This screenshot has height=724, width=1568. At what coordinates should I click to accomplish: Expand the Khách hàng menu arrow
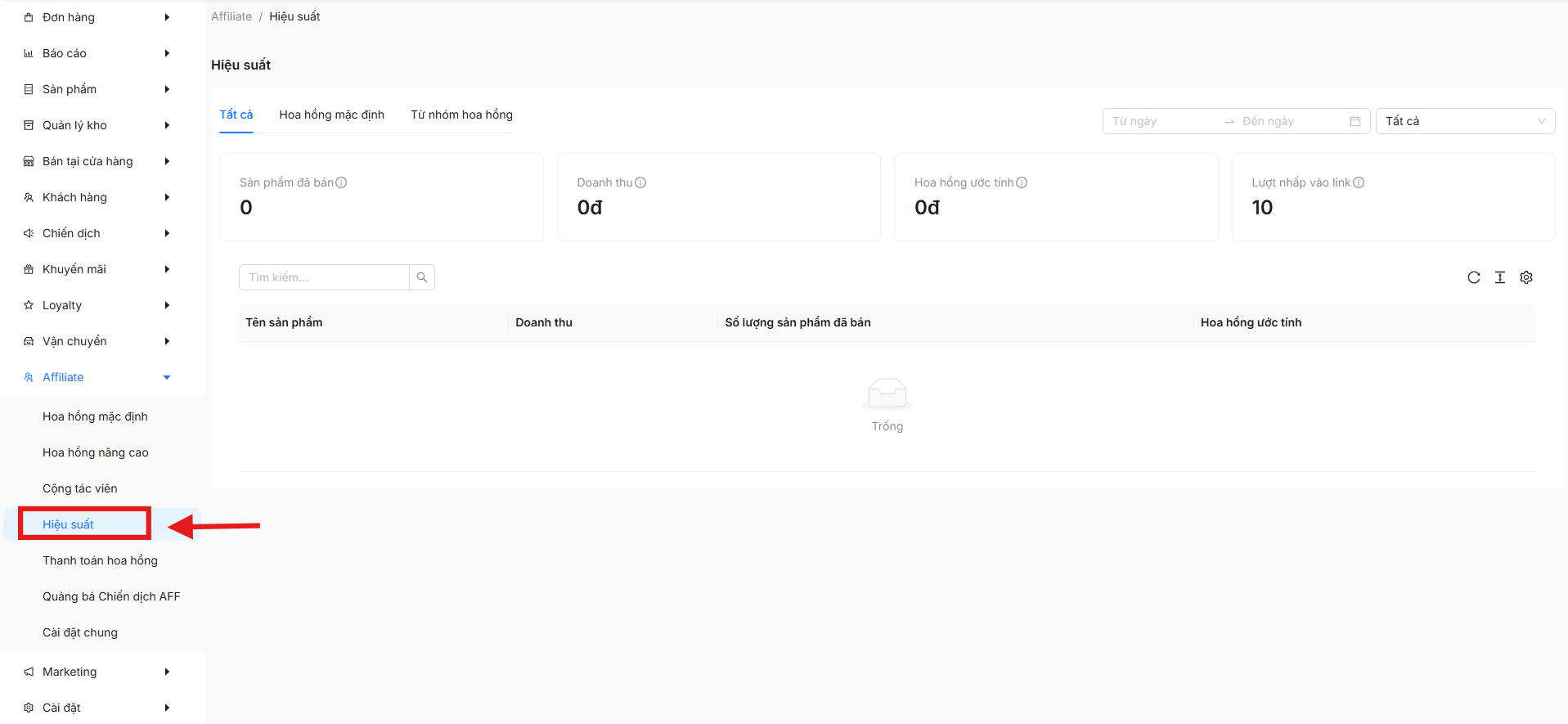point(167,197)
